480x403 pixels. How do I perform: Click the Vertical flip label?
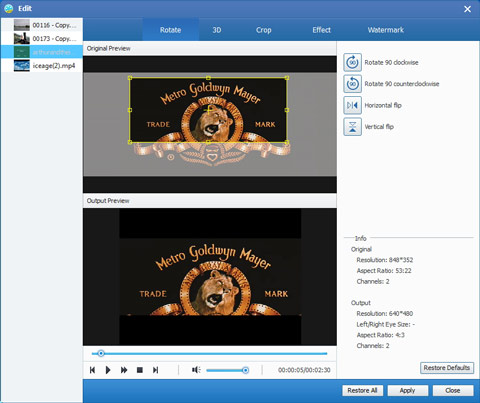(379, 127)
